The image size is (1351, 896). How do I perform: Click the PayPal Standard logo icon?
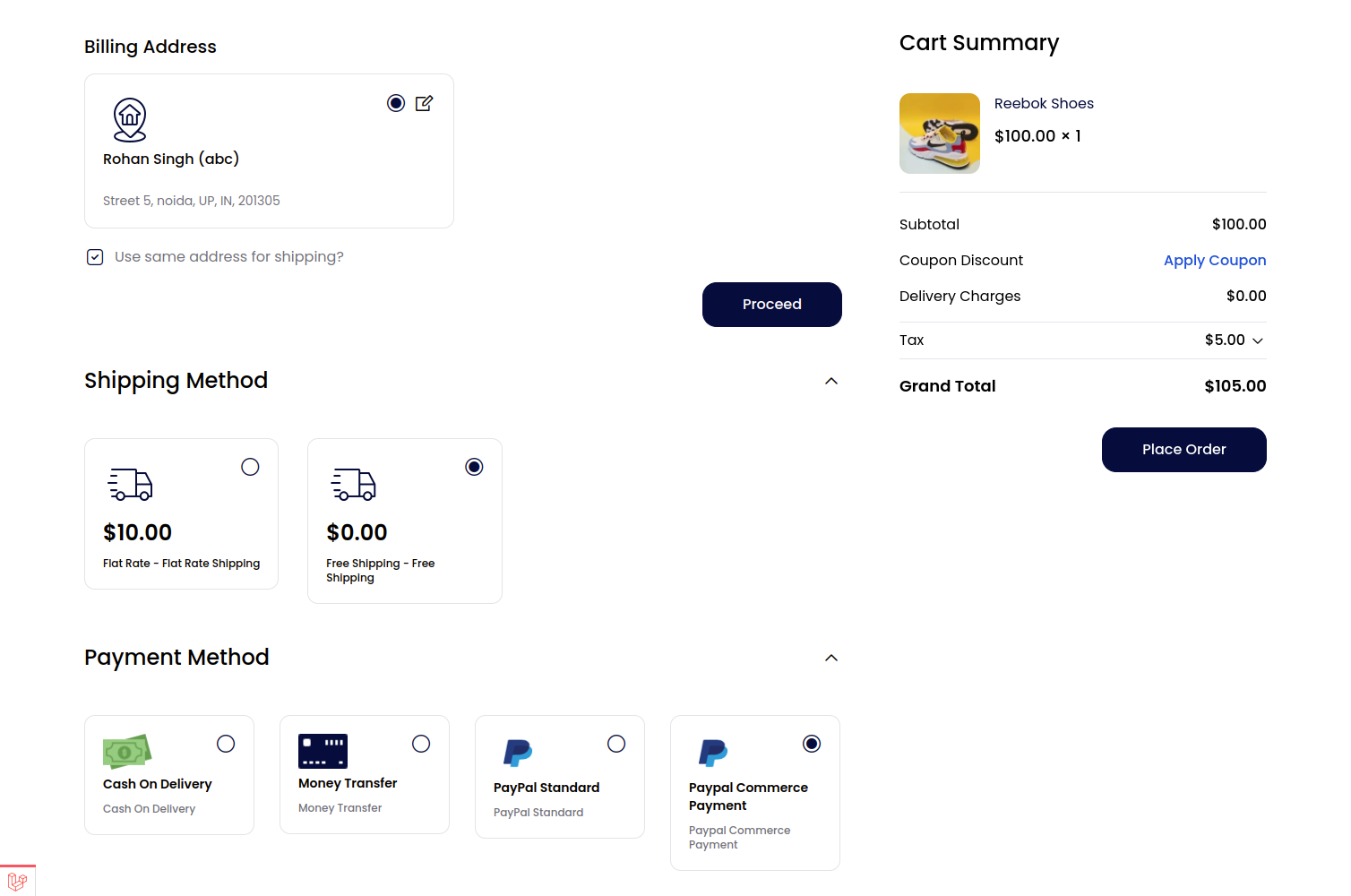[x=518, y=753]
